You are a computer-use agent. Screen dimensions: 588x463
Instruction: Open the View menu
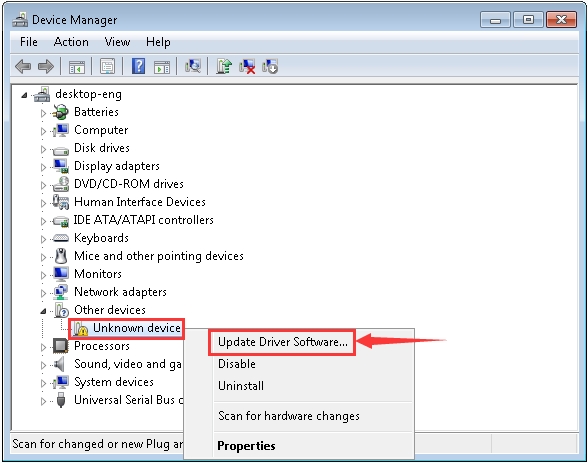click(x=117, y=42)
